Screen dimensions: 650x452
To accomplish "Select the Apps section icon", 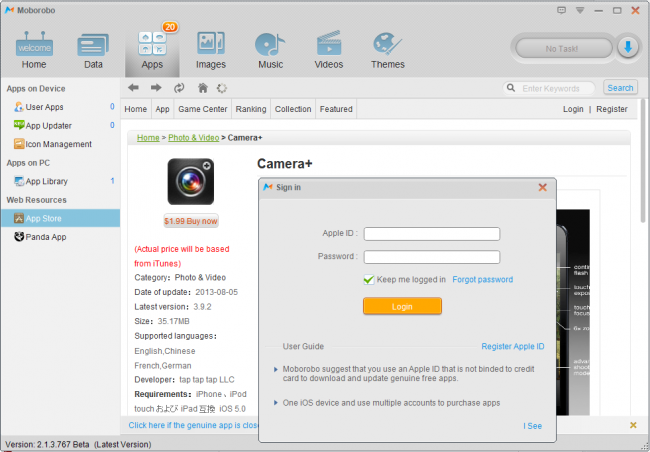I will (x=152, y=50).
